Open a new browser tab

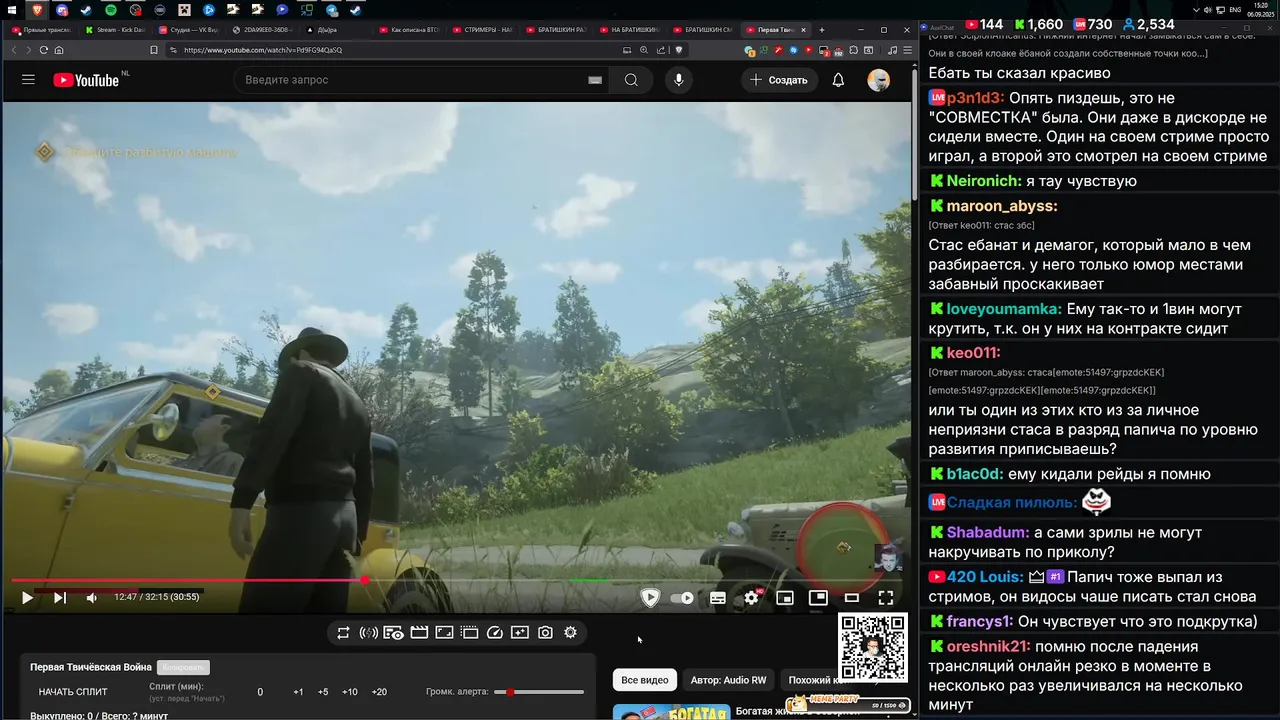822,30
